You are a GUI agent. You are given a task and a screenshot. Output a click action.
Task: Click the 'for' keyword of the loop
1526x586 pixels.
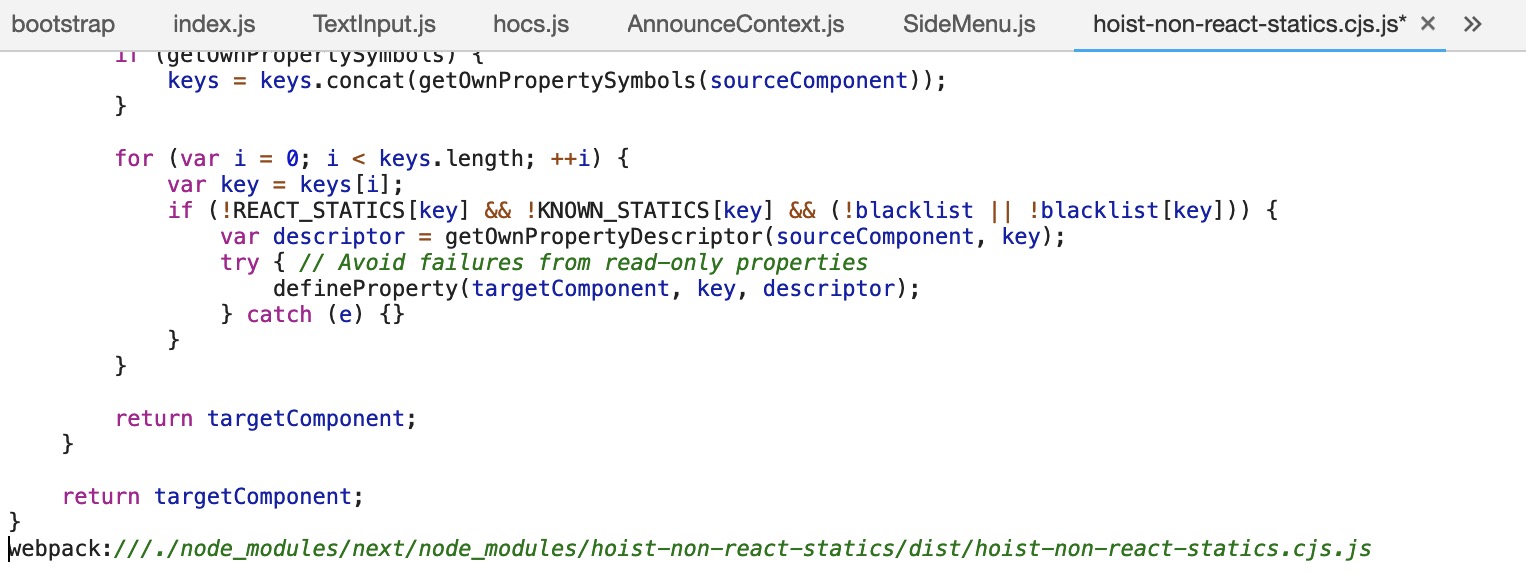[134, 159]
